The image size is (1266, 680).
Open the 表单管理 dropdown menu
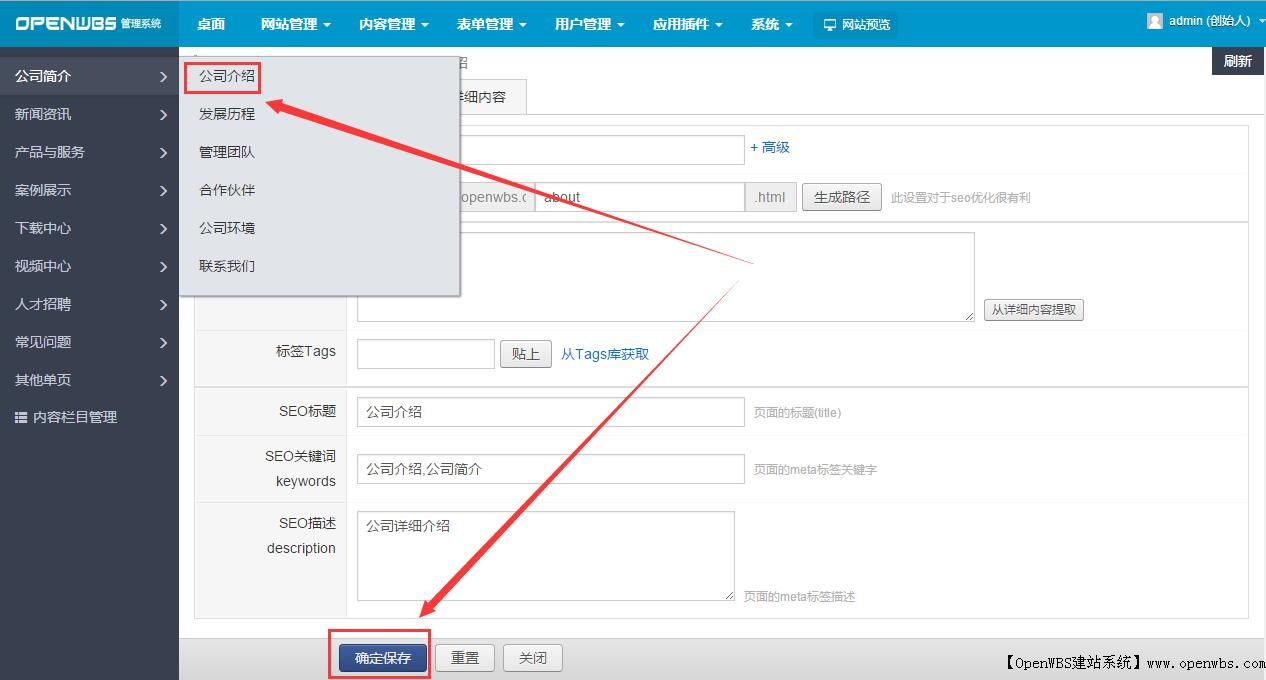coord(489,24)
